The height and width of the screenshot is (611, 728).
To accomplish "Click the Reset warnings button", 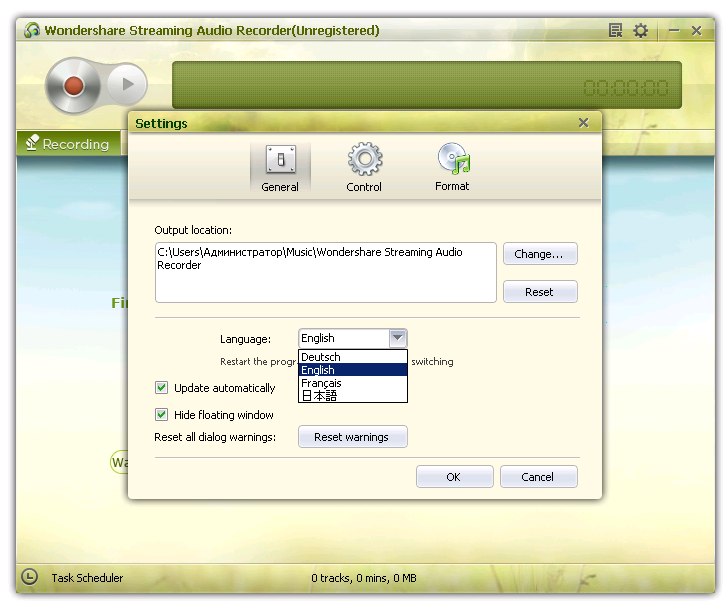I will (352, 437).
